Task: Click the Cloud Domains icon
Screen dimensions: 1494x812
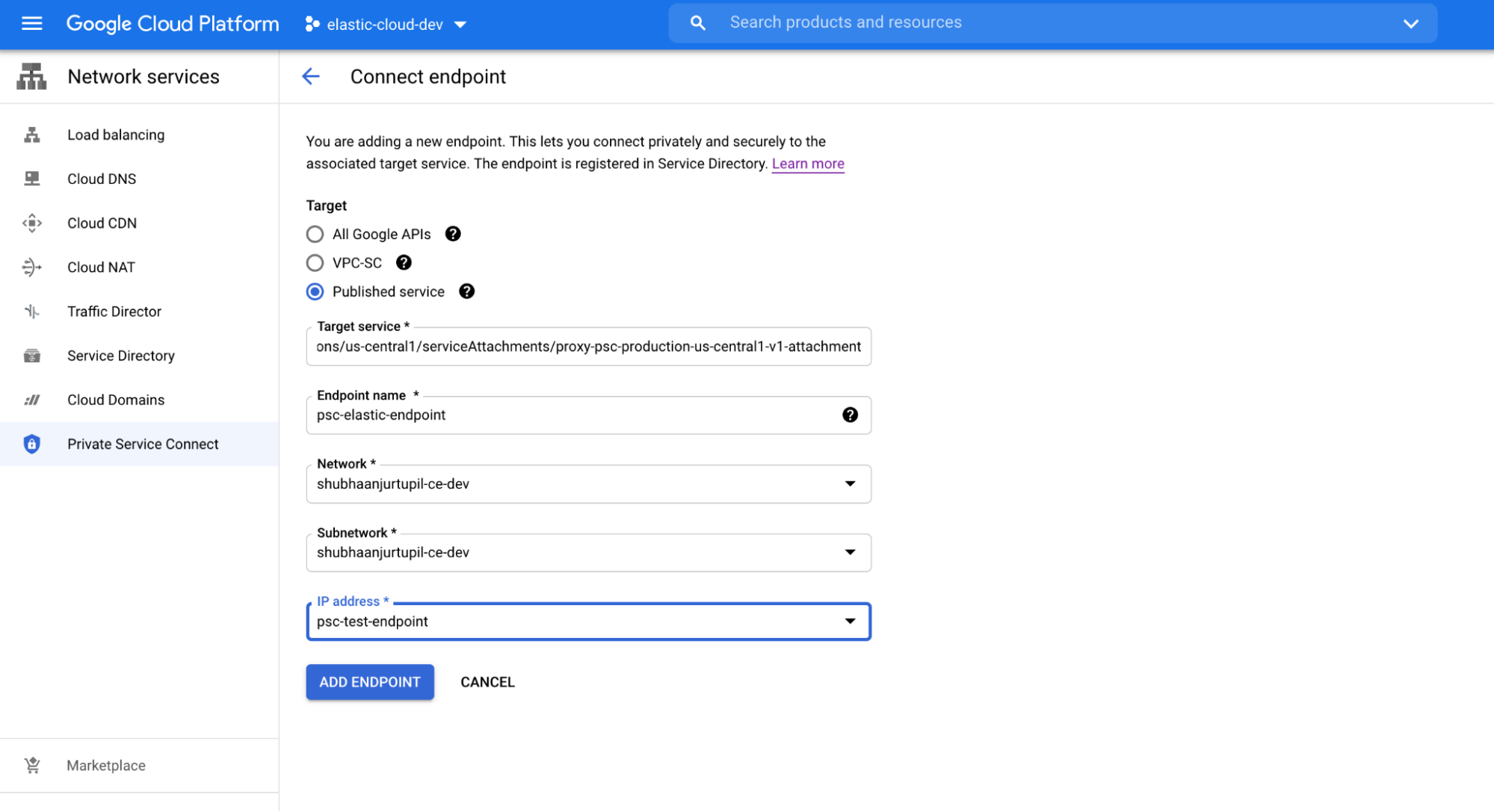Action: click(31, 400)
